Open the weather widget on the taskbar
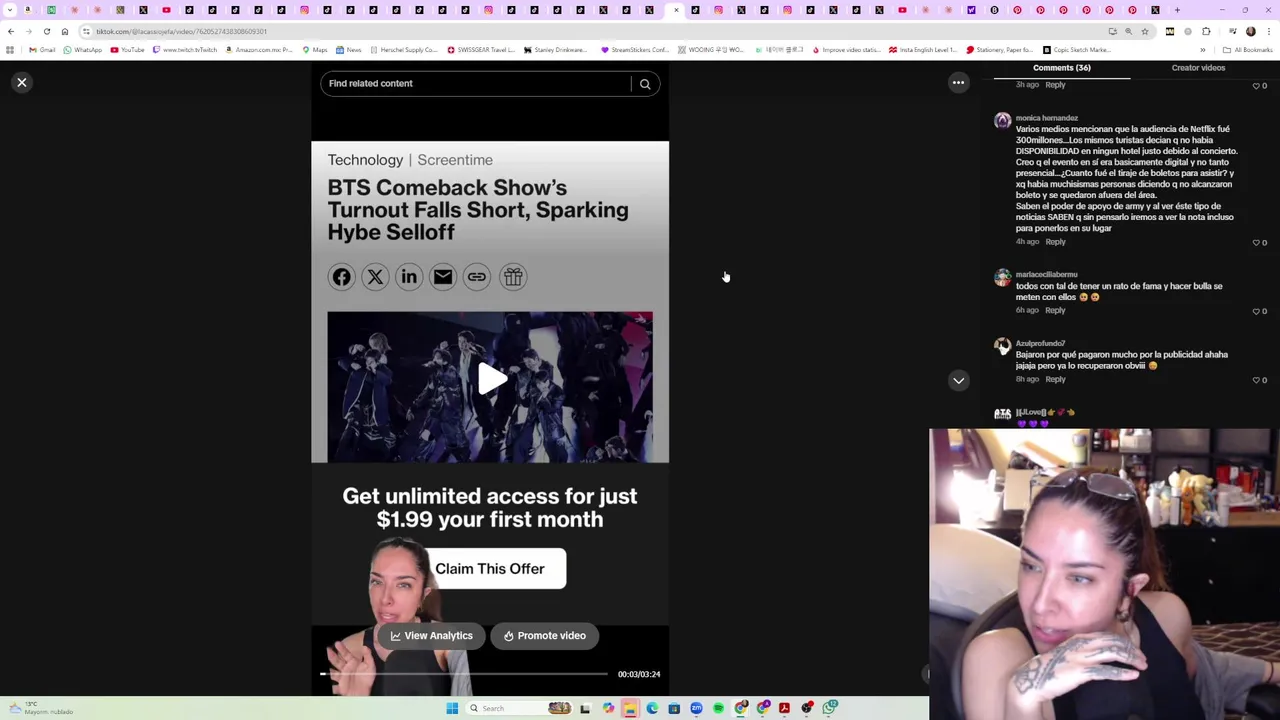The image size is (1280, 720). pyautogui.click(x=40, y=708)
